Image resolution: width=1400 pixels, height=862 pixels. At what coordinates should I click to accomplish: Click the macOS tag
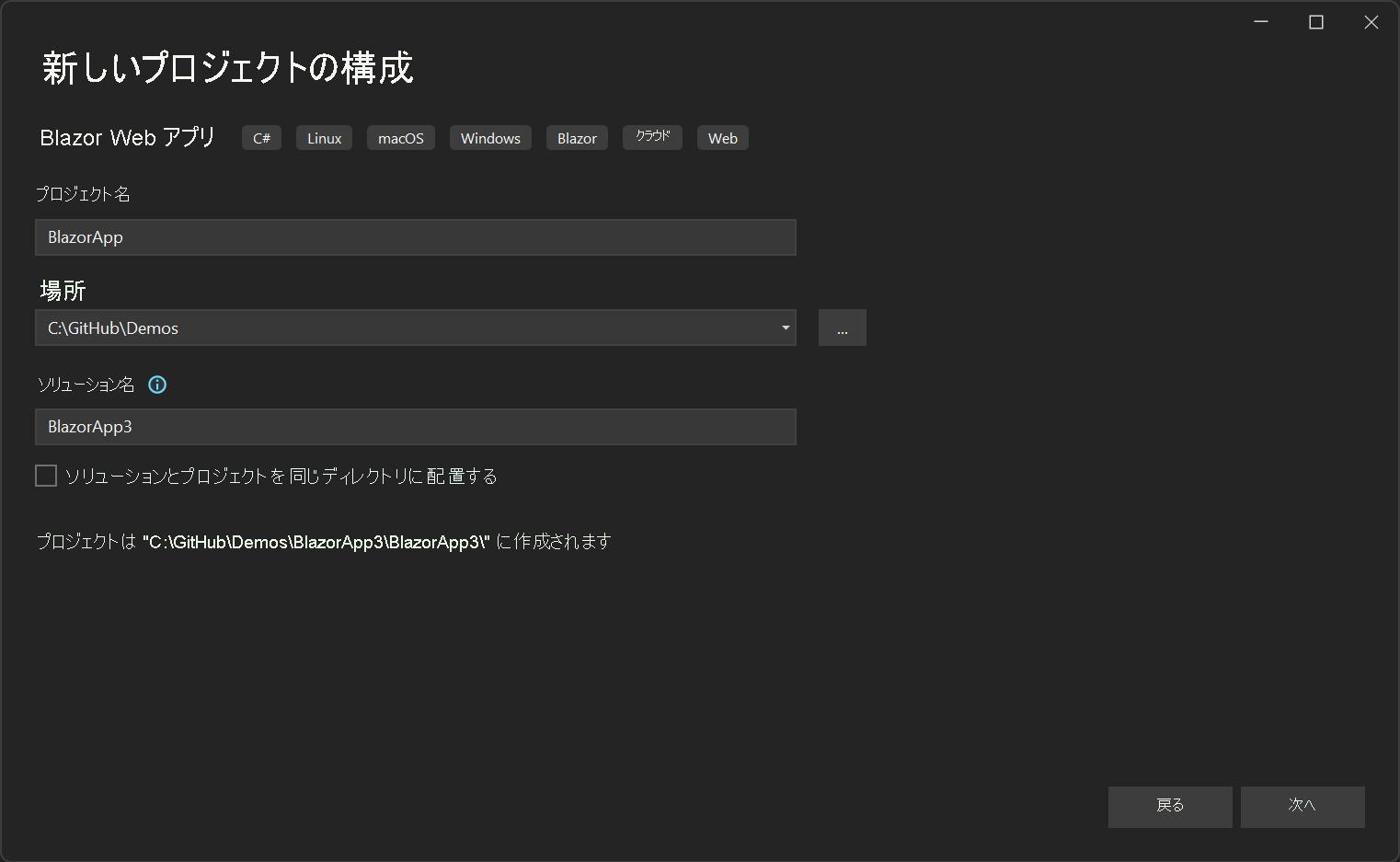401,138
